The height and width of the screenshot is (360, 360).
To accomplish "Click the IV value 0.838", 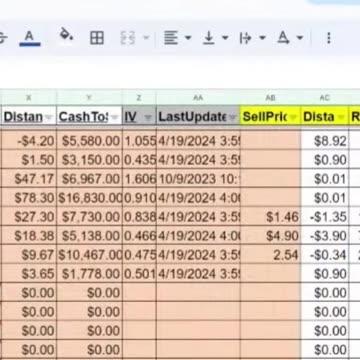I will pyautogui.click(x=139, y=217).
